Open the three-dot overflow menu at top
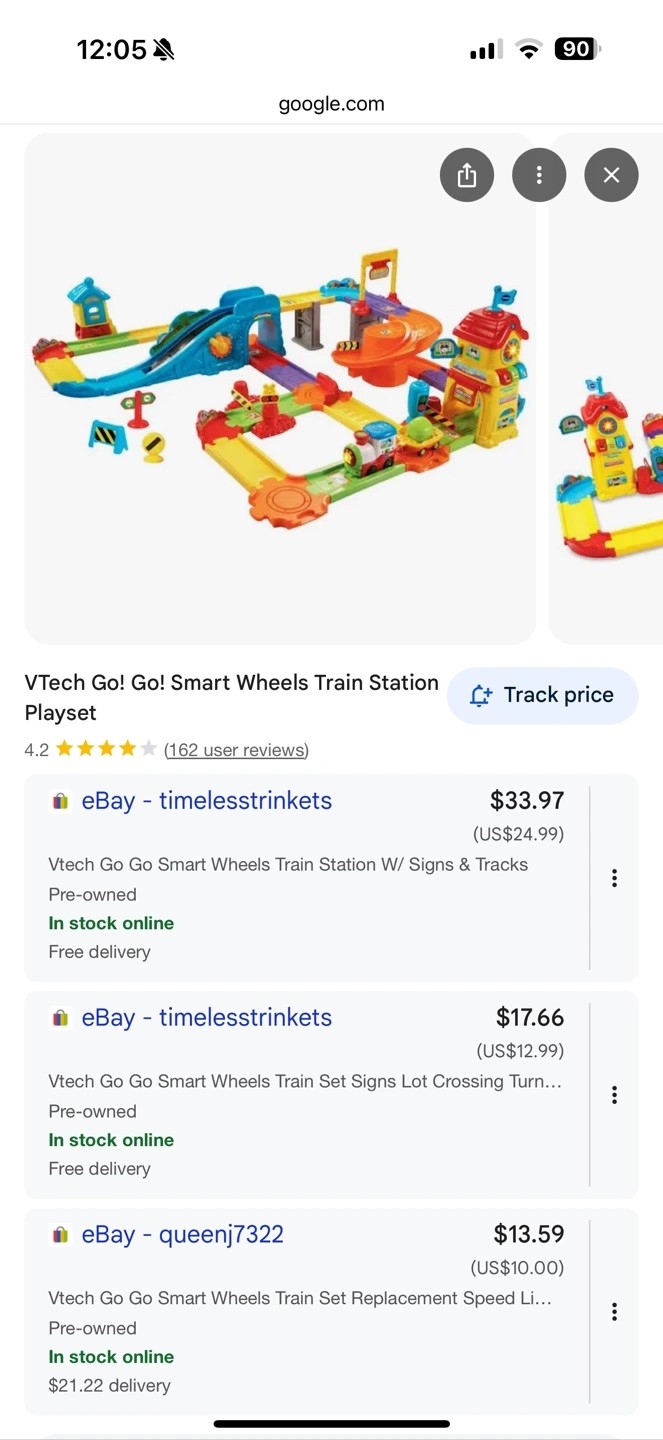The height and width of the screenshot is (1440, 663). coord(539,175)
